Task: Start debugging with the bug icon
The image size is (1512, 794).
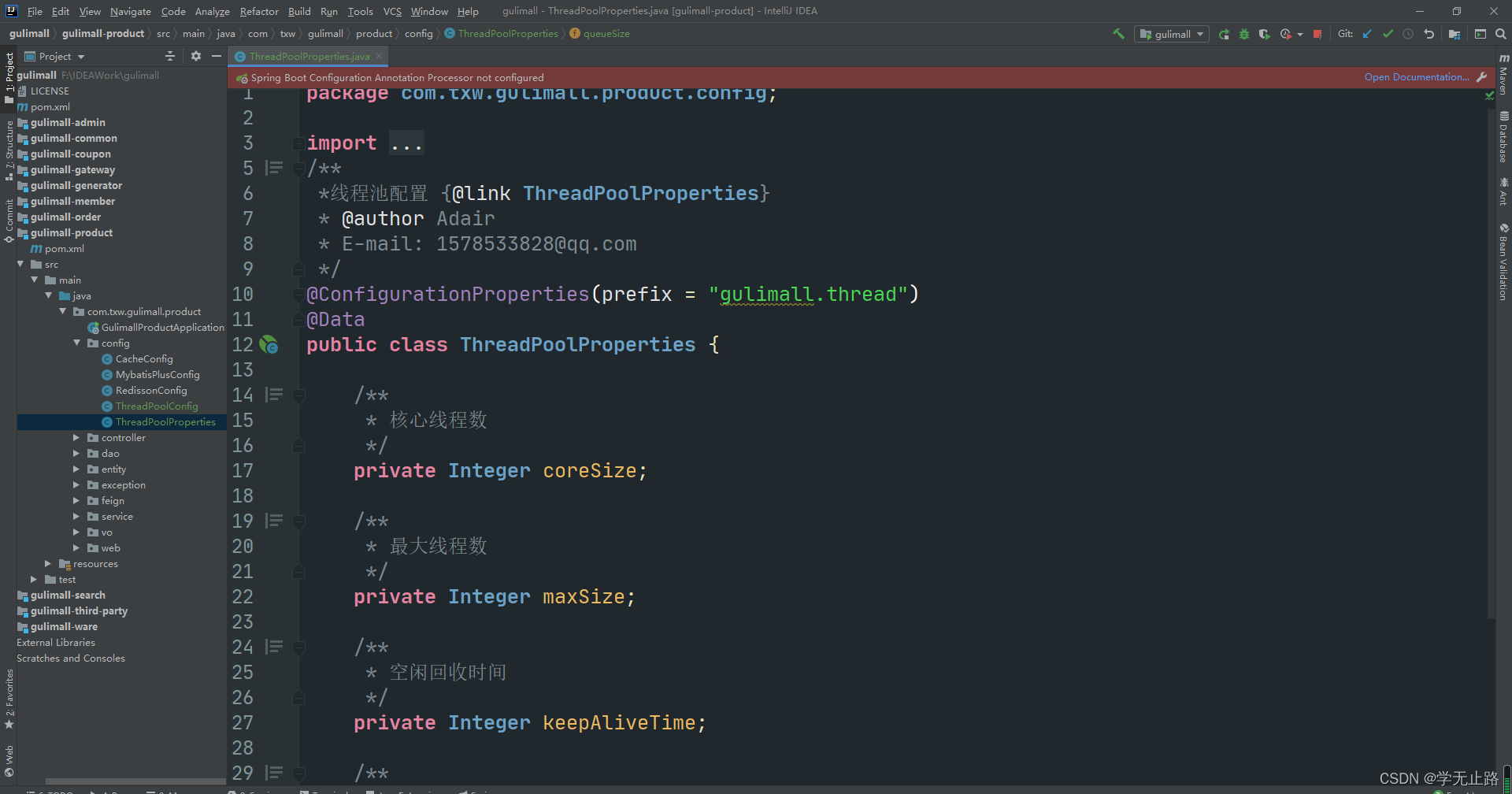Action: tap(1244, 34)
